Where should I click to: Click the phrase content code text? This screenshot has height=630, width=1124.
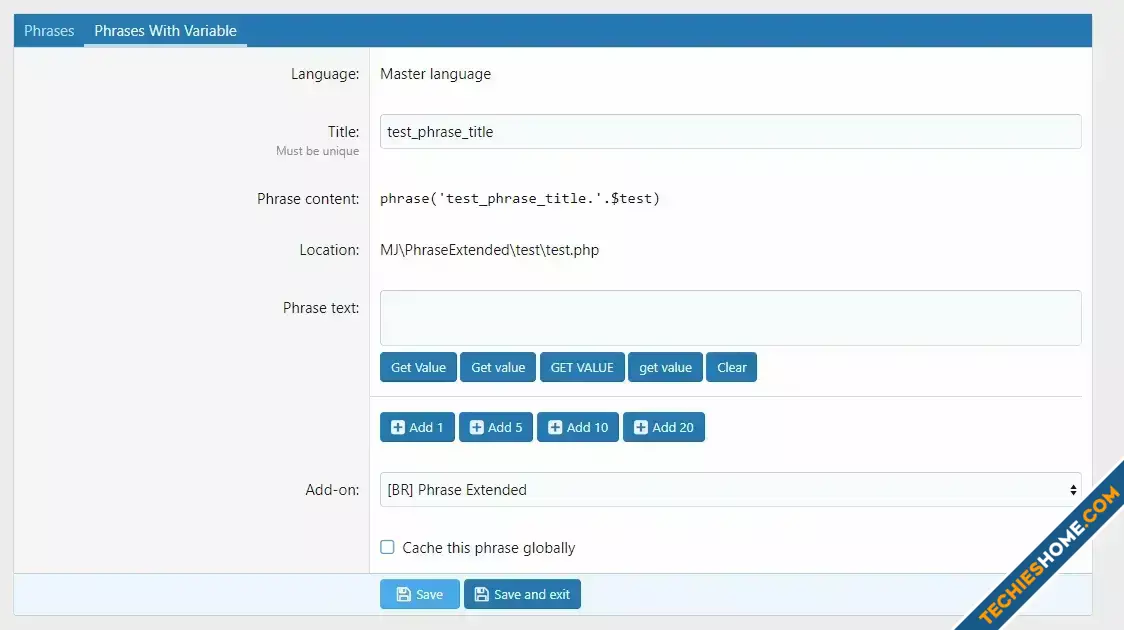(520, 199)
